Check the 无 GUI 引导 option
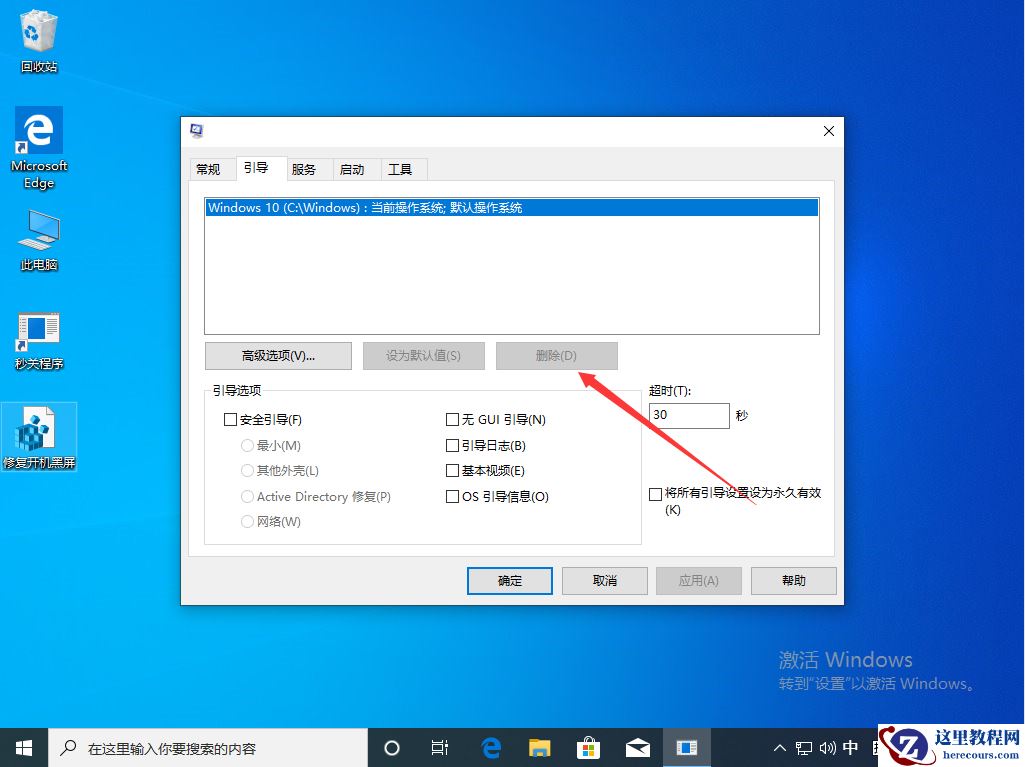 452,419
